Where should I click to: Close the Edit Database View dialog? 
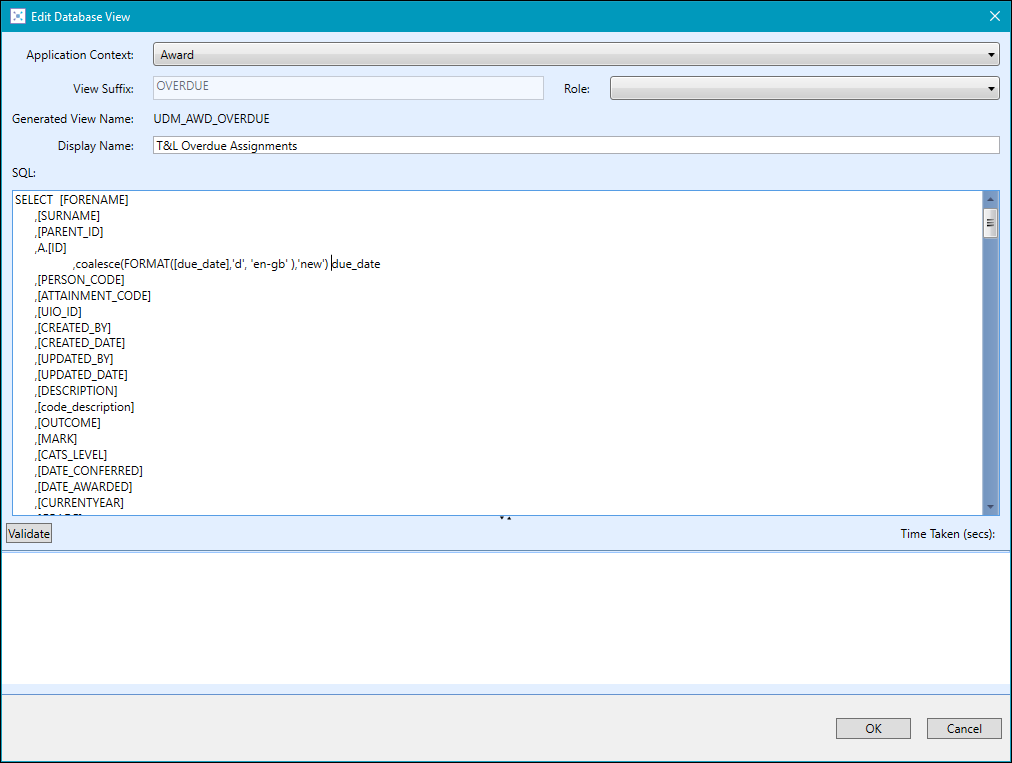pyautogui.click(x=993, y=15)
